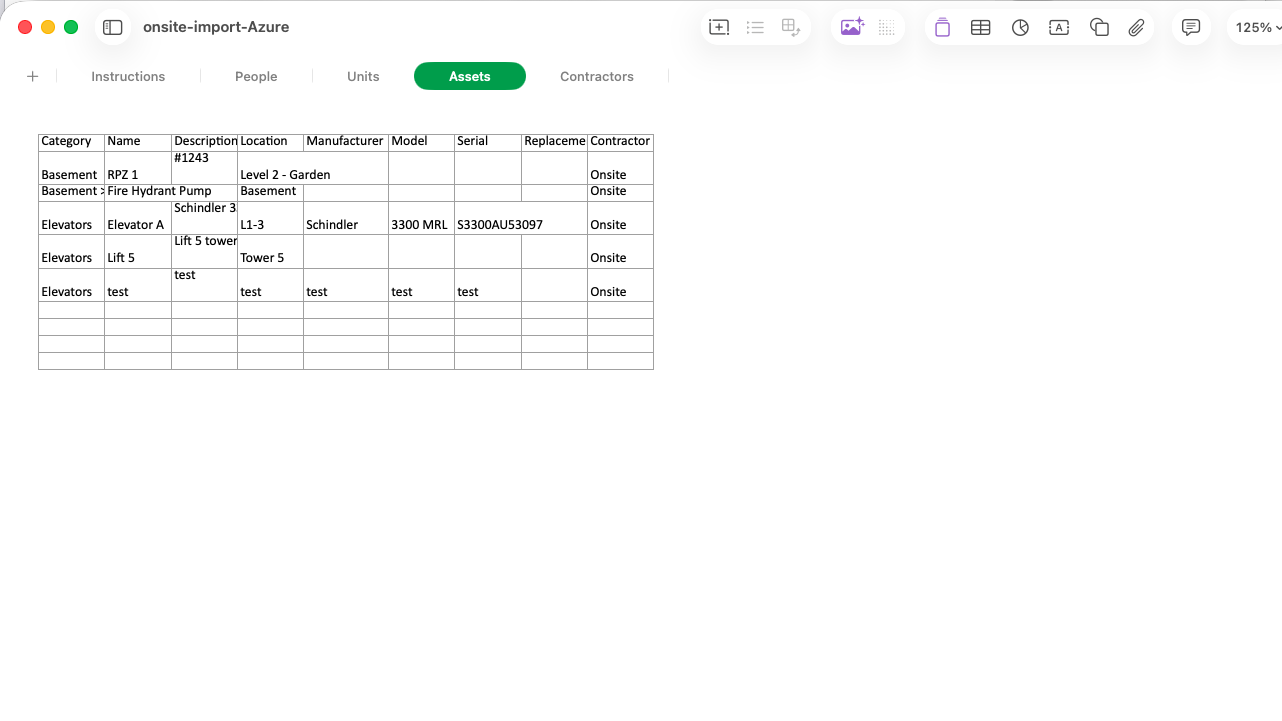Click the pivot table icon
The image size is (1282, 721).
pos(791,28)
